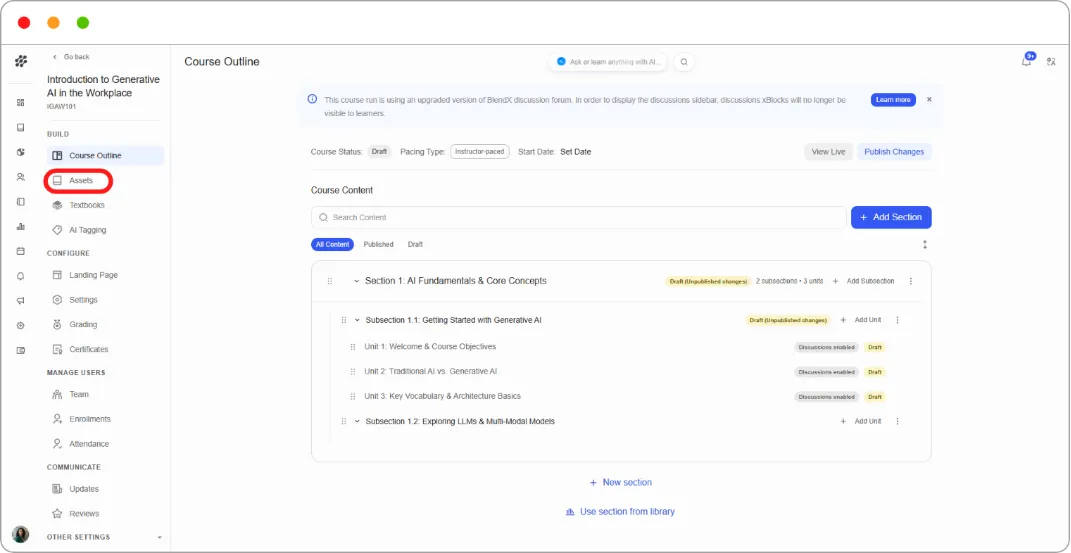Select the All Content filter tab
This screenshot has width=1071, height=553.
click(333, 244)
